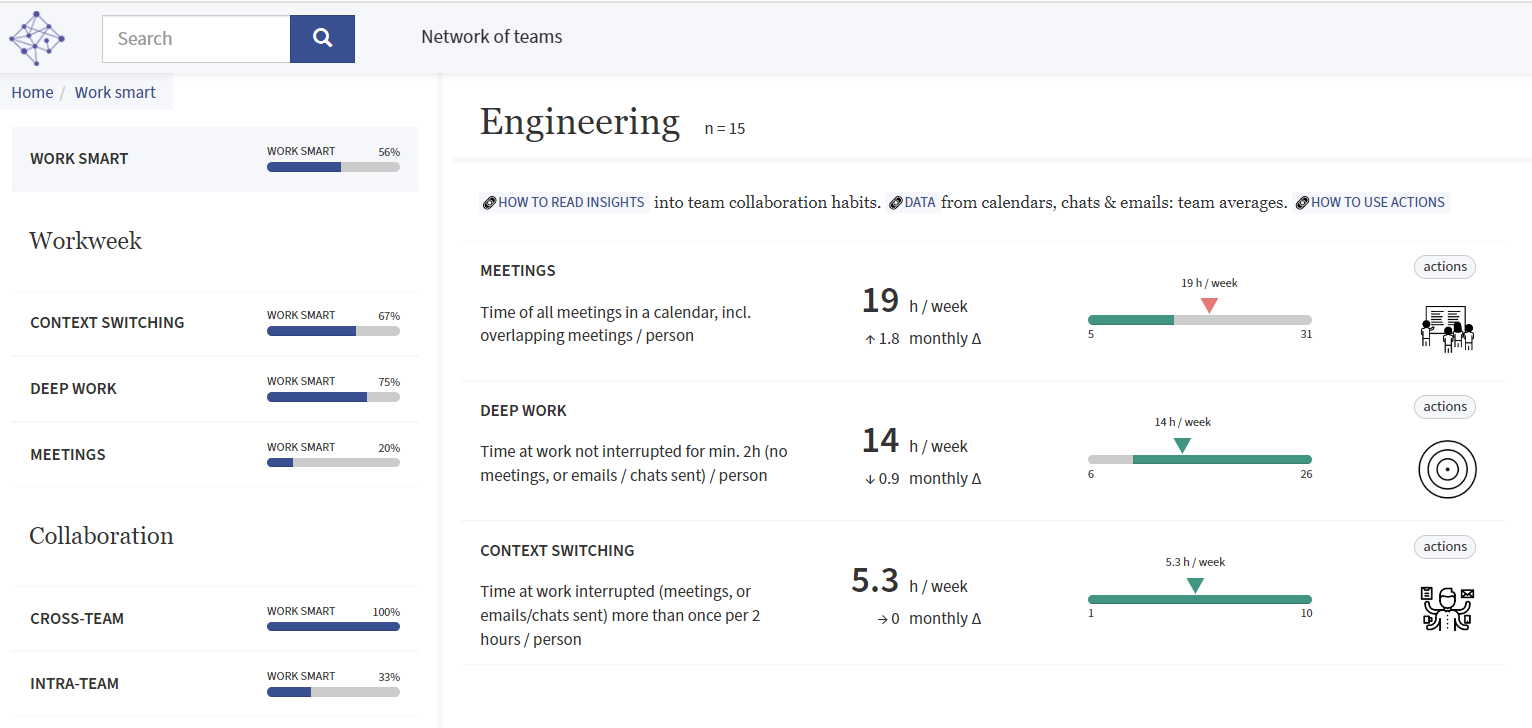This screenshot has height=728, width=1532.
Task: Click the meeting people icon beside Meetings bar
Action: [1445, 328]
